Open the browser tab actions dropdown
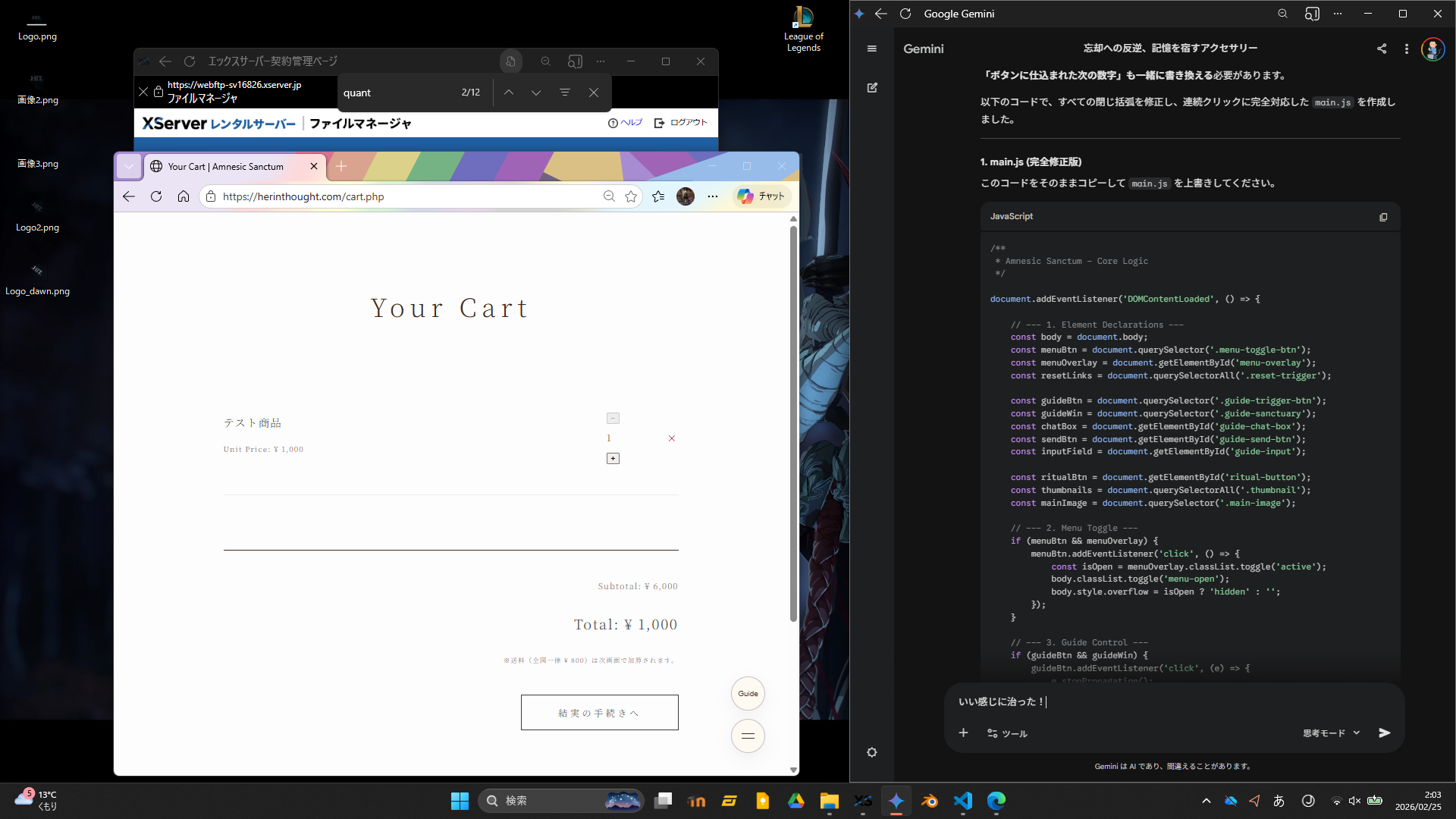Screen dimensions: 1456x819 click(129, 166)
